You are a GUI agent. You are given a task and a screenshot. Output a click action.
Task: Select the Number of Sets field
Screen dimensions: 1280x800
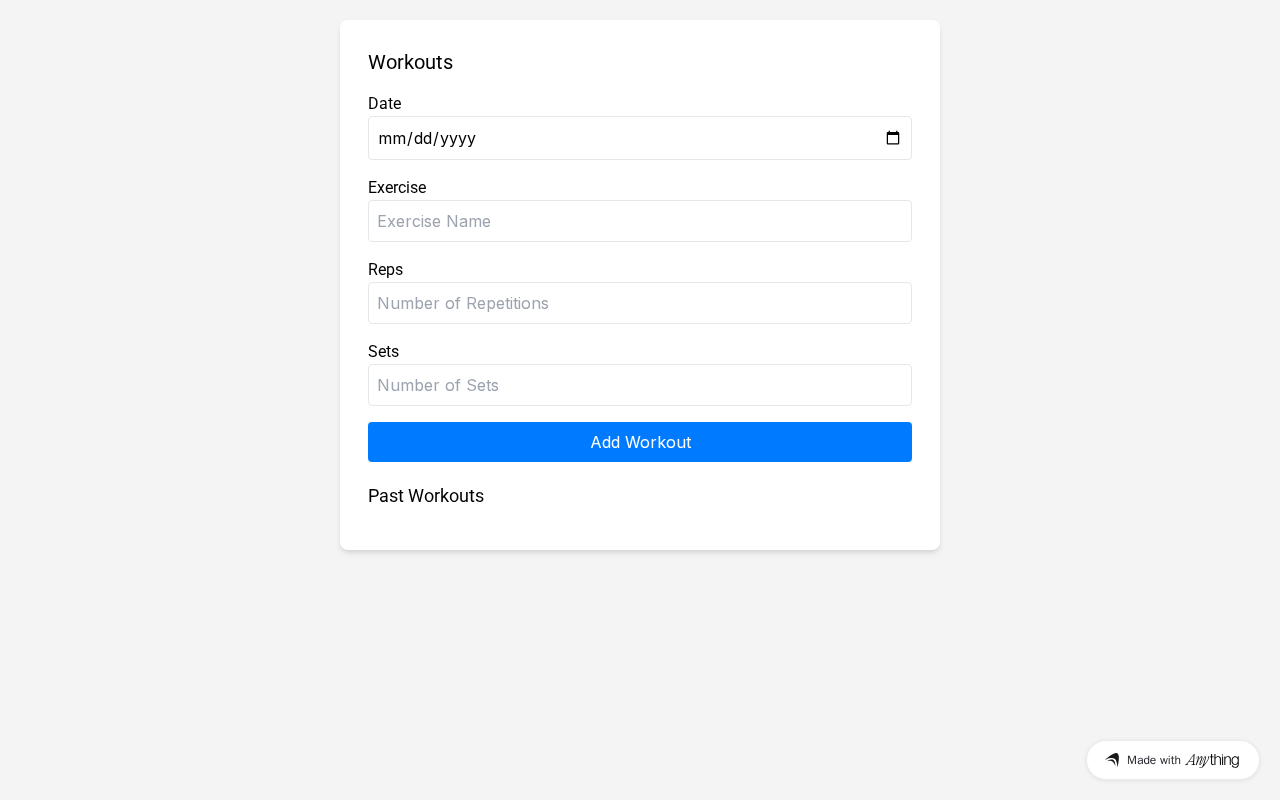click(640, 385)
